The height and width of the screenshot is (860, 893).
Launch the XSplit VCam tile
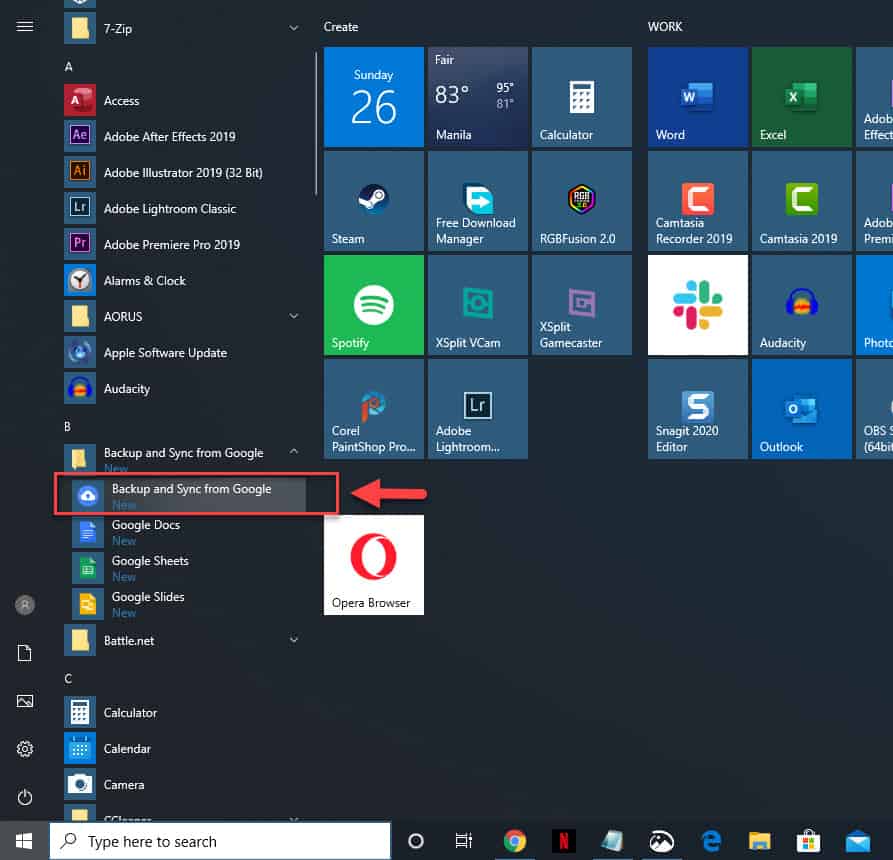(478, 305)
